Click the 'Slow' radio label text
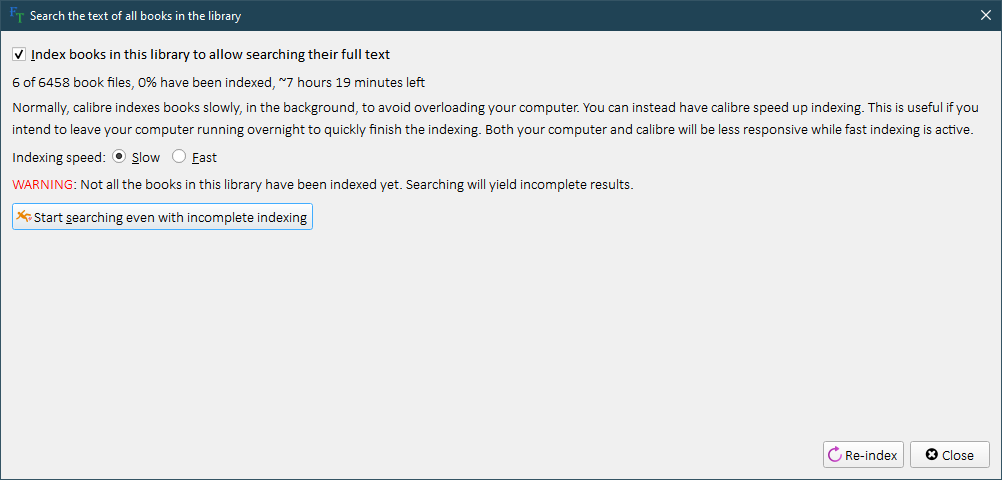The image size is (1002, 480). (146, 158)
